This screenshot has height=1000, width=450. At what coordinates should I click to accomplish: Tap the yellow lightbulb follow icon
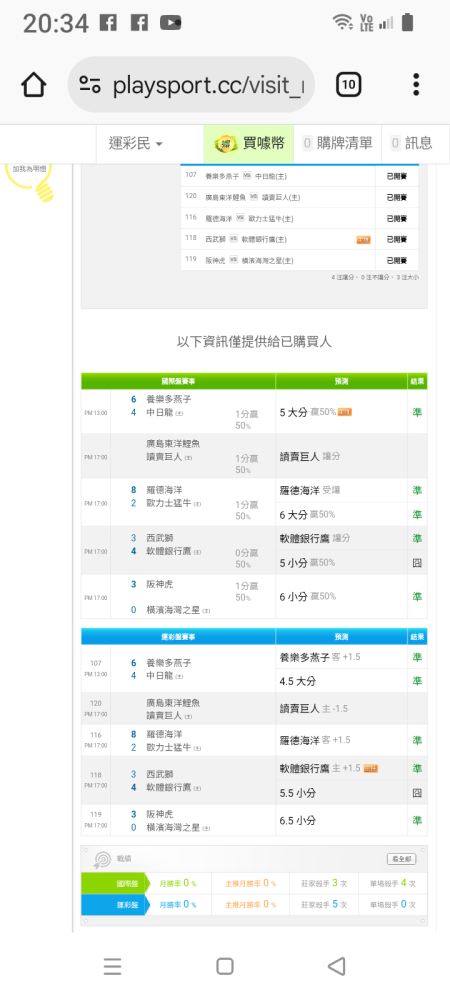[31, 180]
